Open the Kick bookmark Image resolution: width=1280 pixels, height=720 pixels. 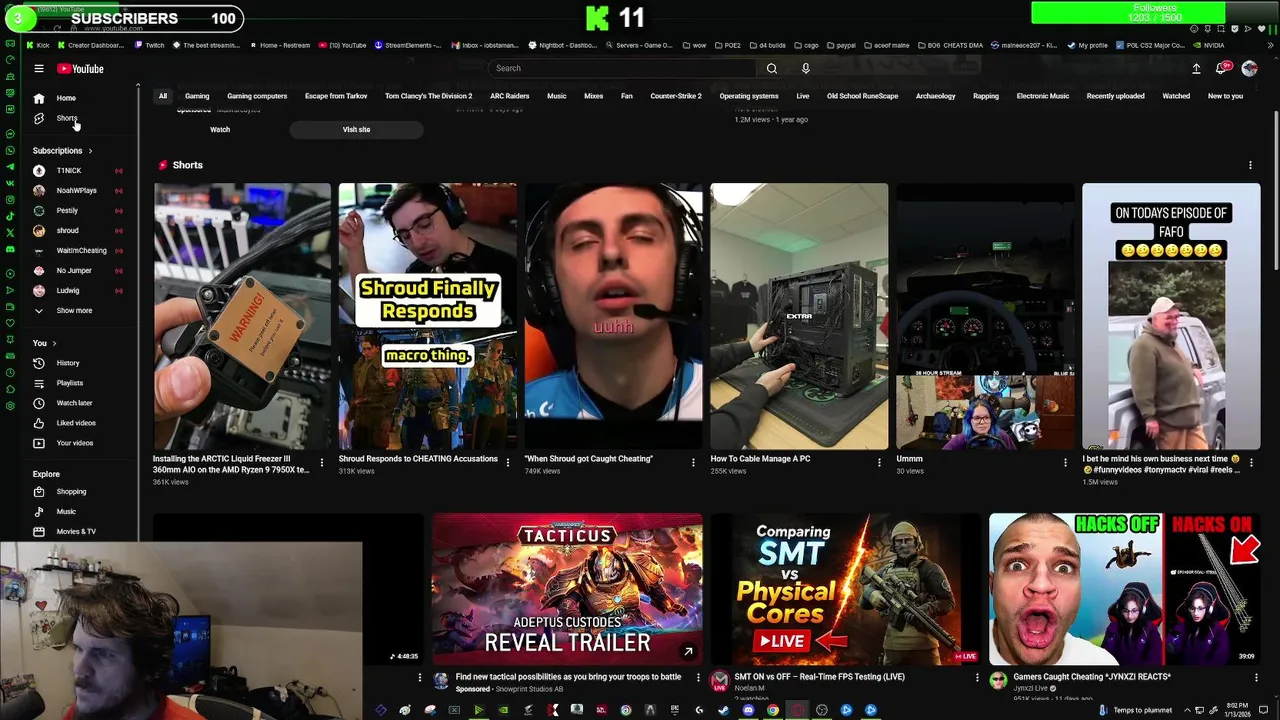point(38,45)
